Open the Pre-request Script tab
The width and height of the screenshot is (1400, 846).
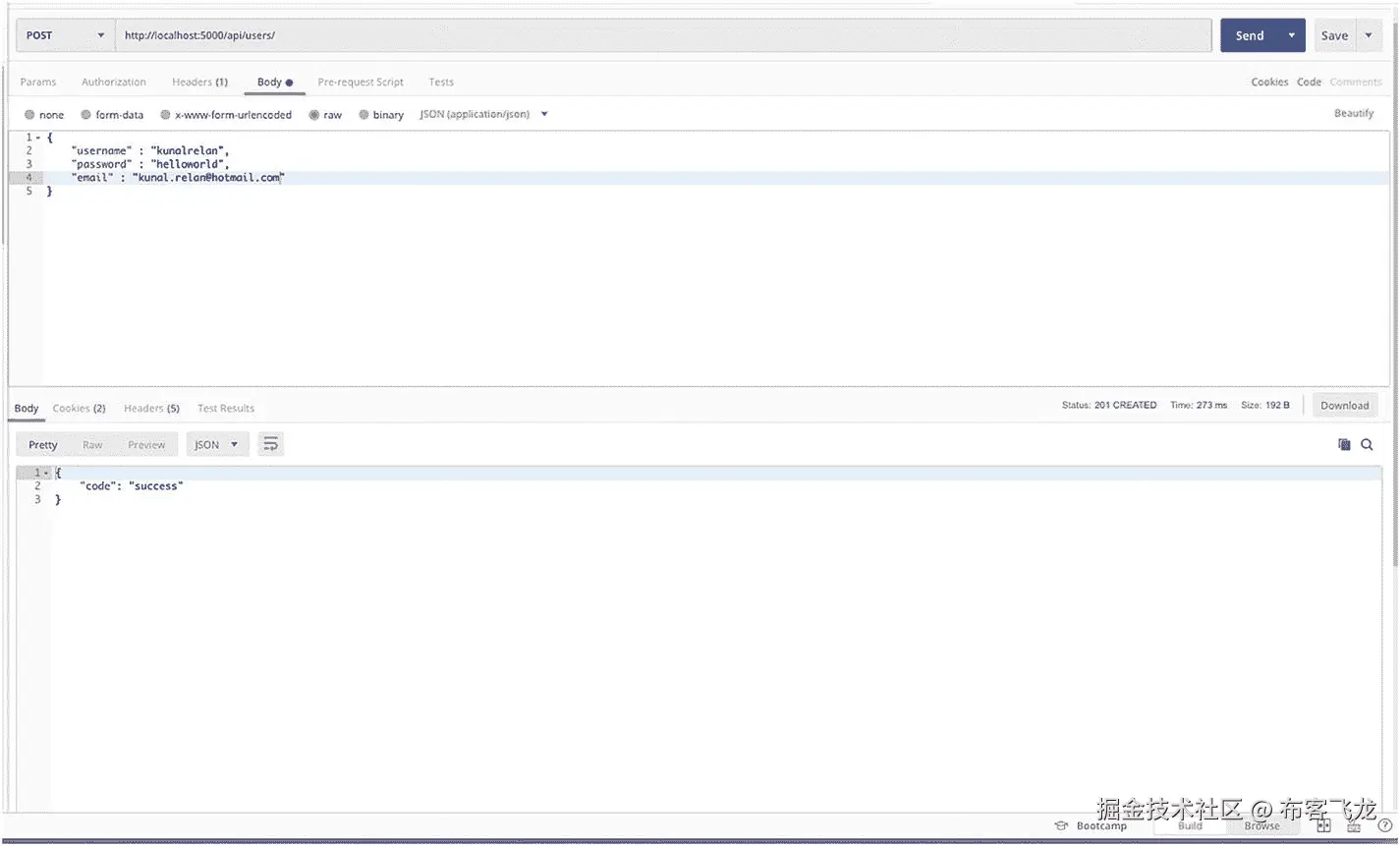[x=361, y=83]
